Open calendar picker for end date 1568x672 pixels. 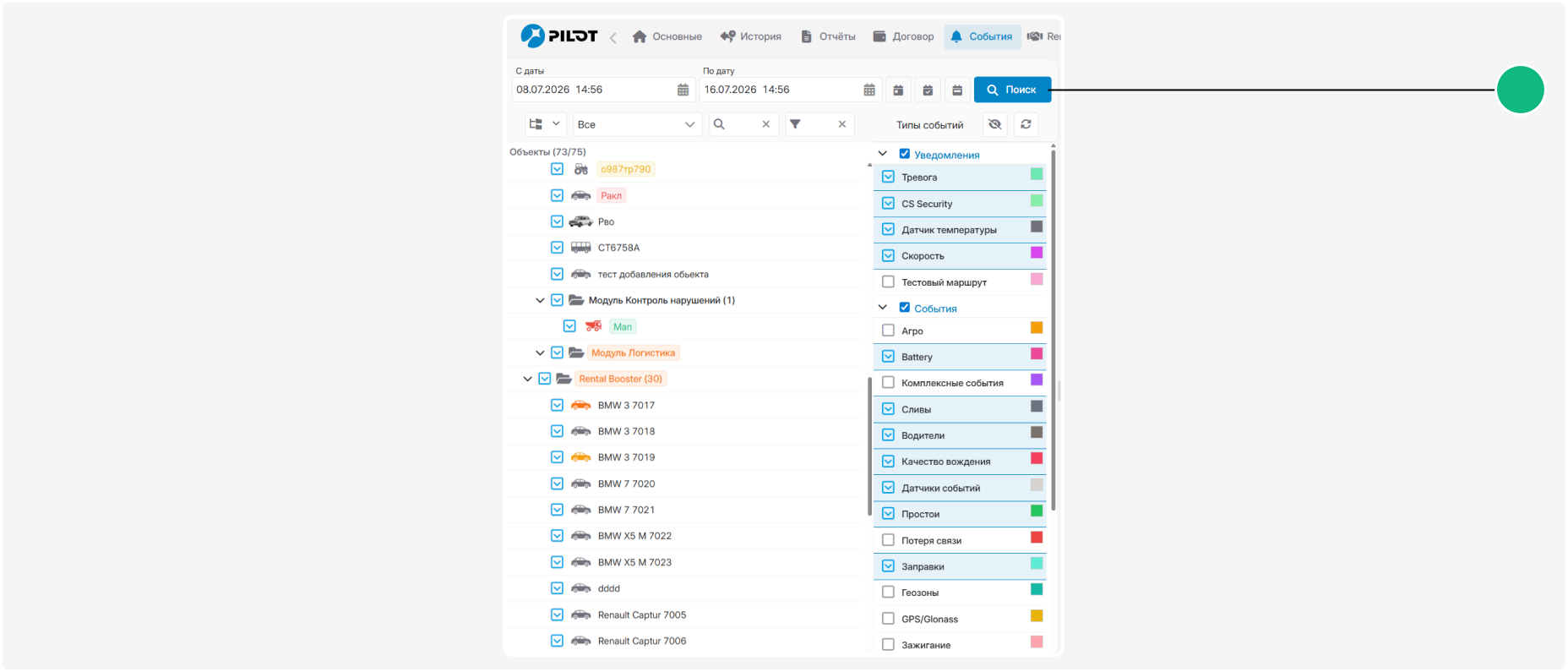point(869,90)
